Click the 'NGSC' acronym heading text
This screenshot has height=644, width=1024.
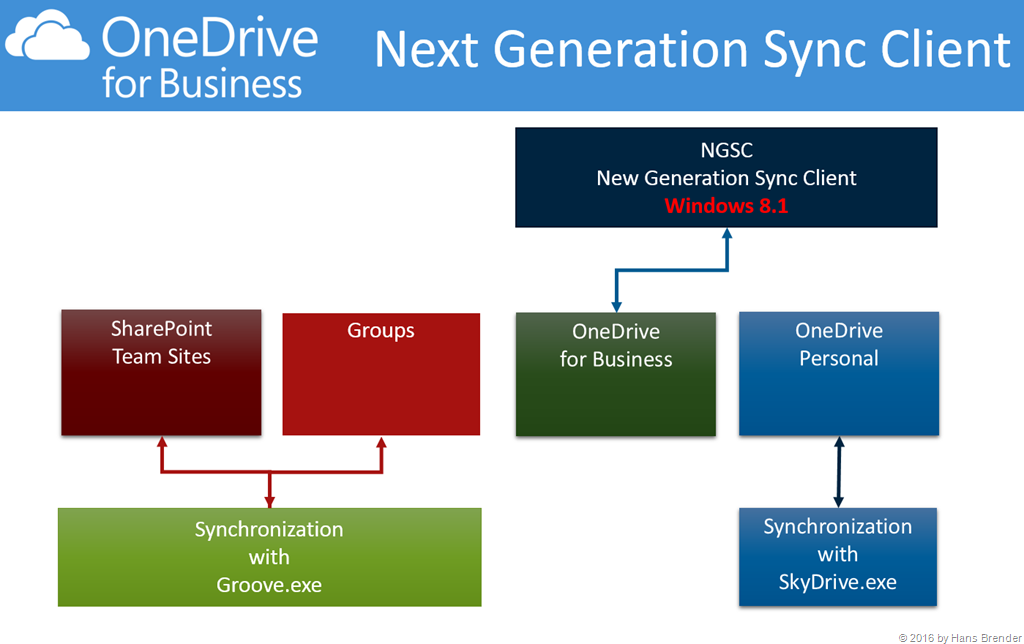point(727,151)
